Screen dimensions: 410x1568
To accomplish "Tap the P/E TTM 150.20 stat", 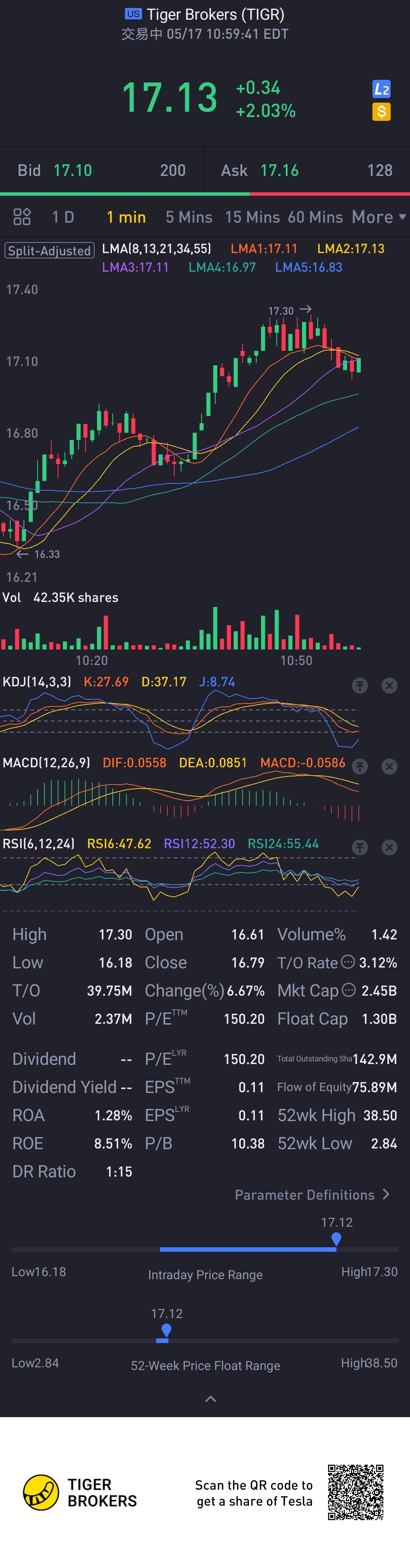I will pyautogui.click(x=204, y=1018).
